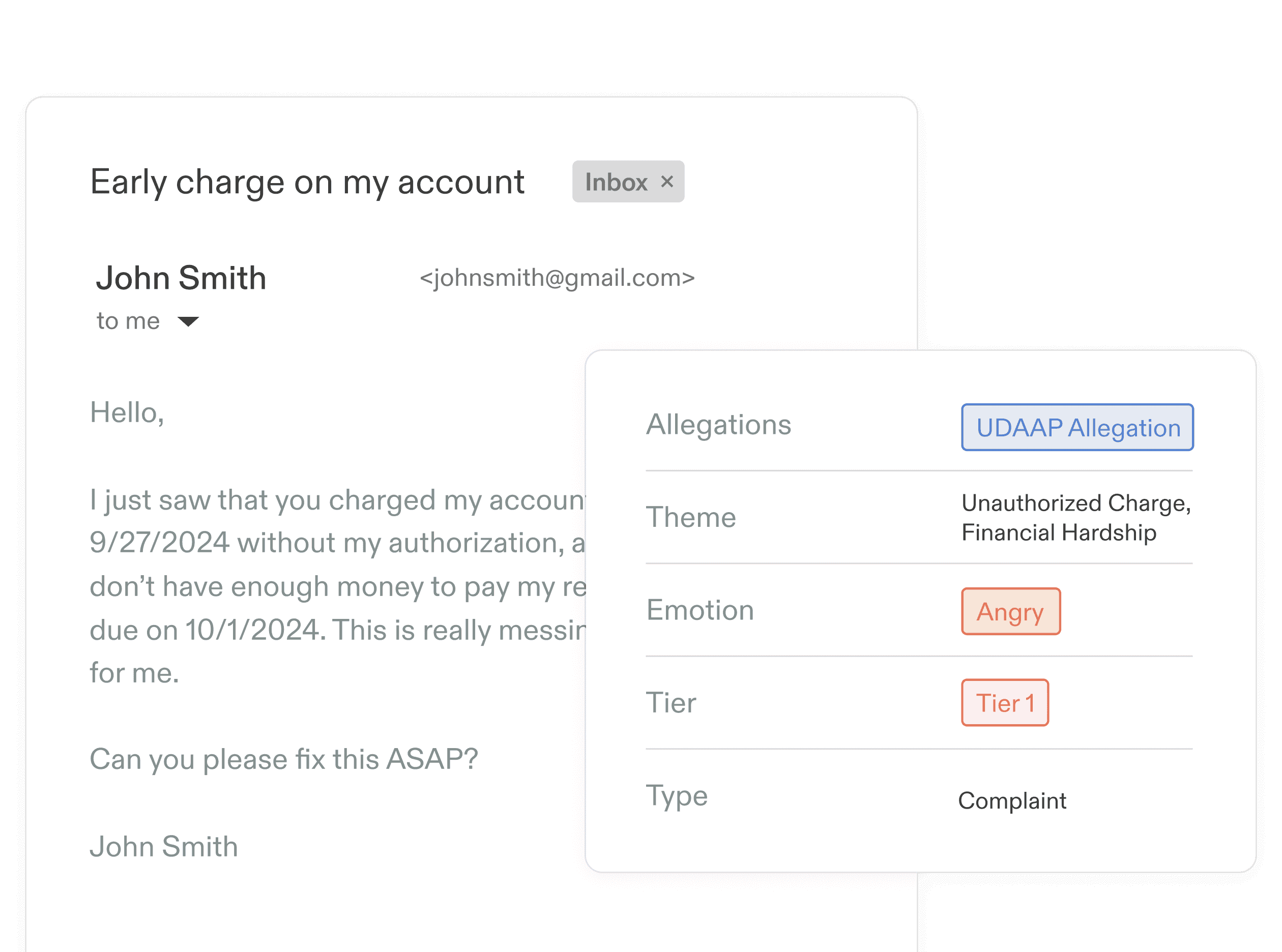This screenshot has width=1282, height=952.
Task: Click the Unauthorized Charge, Financial Hardship theme
Action: pos(1075,518)
